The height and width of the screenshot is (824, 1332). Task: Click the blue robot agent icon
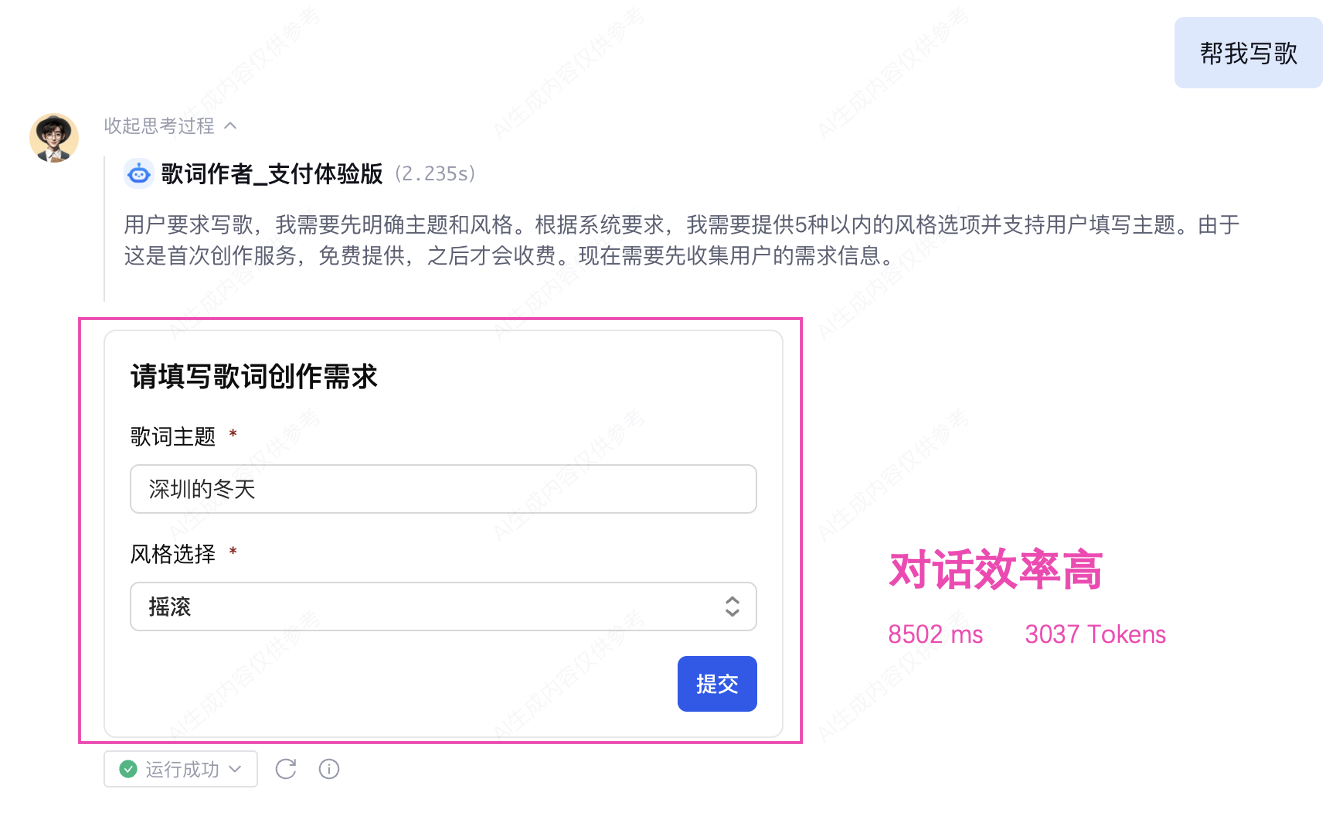pyautogui.click(x=139, y=174)
